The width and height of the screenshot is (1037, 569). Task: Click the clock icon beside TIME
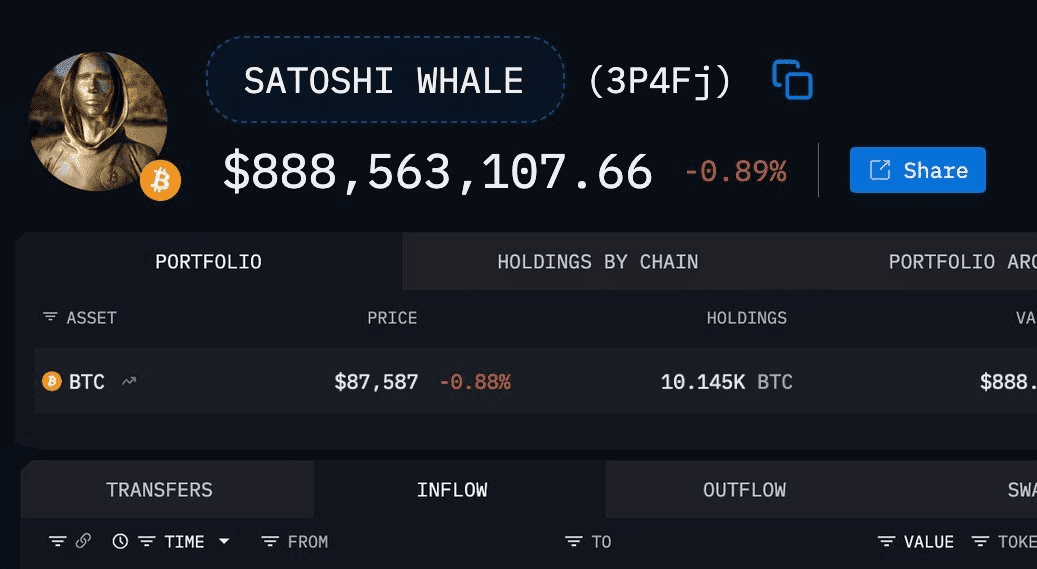tap(120, 541)
